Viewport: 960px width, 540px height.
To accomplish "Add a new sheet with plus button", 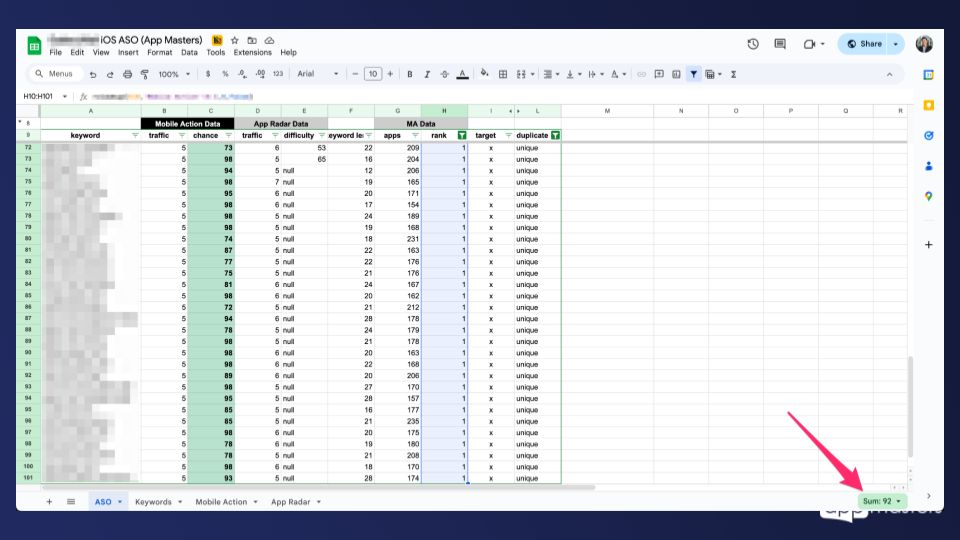I will (x=49, y=501).
